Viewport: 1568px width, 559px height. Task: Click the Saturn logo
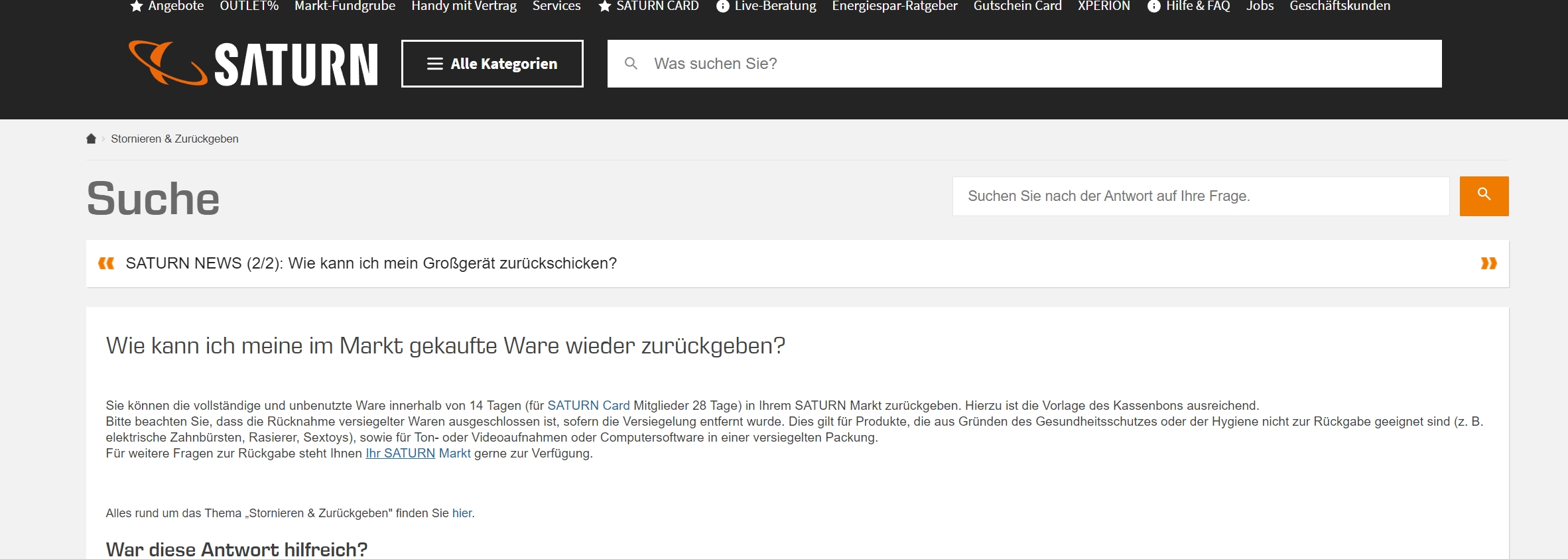pyautogui.click(x=253, y=64)
